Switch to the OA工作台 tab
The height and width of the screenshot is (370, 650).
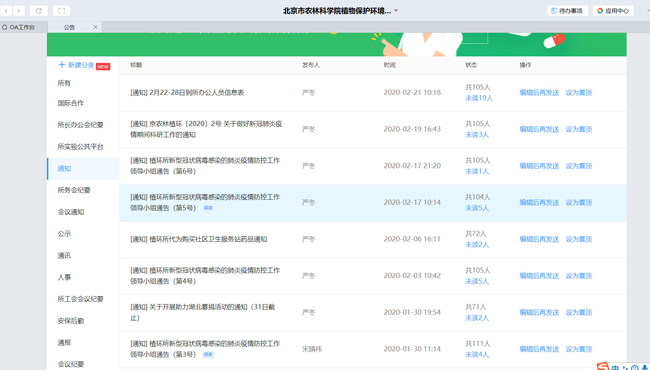coord(19,27)
